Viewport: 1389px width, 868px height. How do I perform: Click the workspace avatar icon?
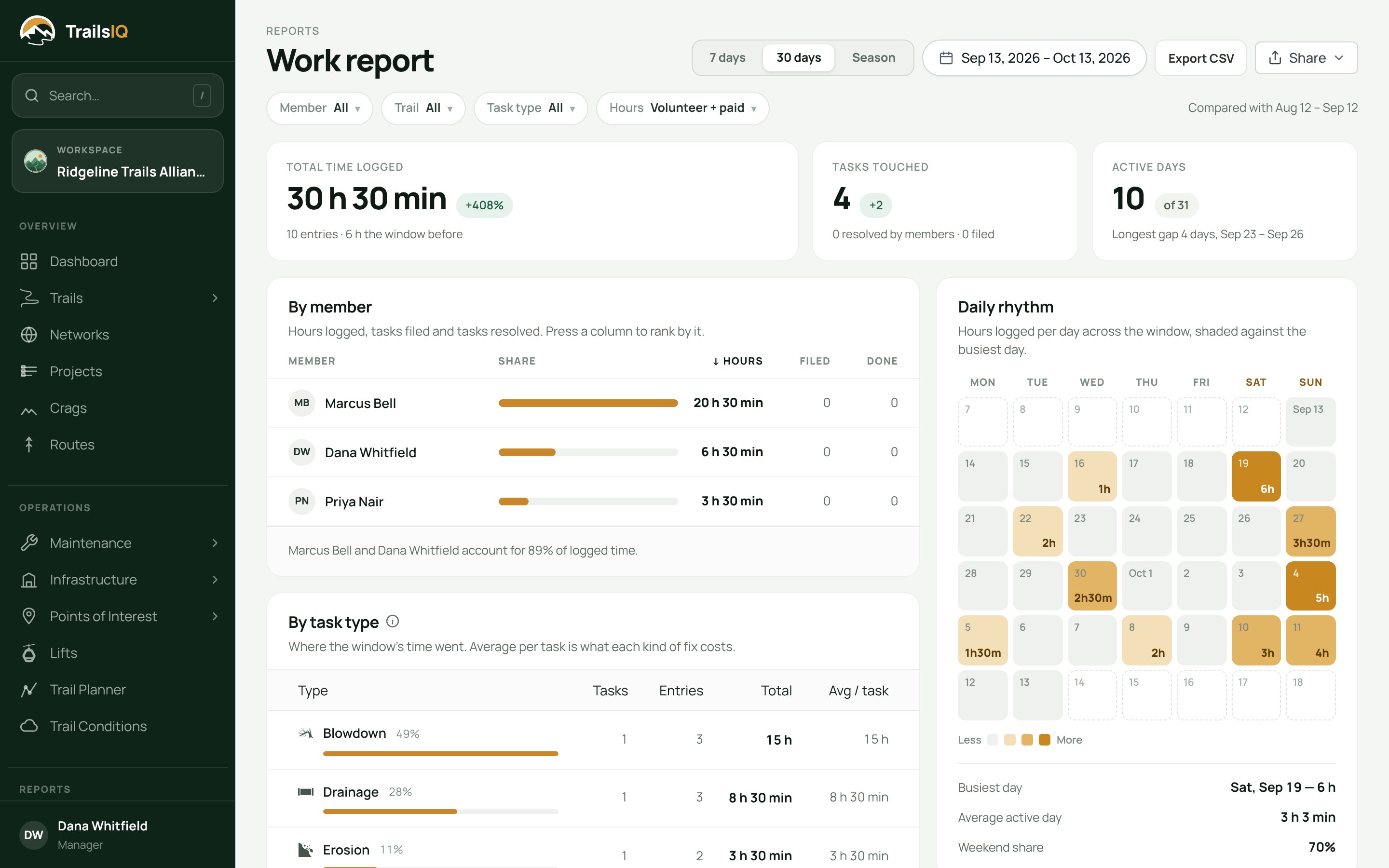click(x=36, y=161)
